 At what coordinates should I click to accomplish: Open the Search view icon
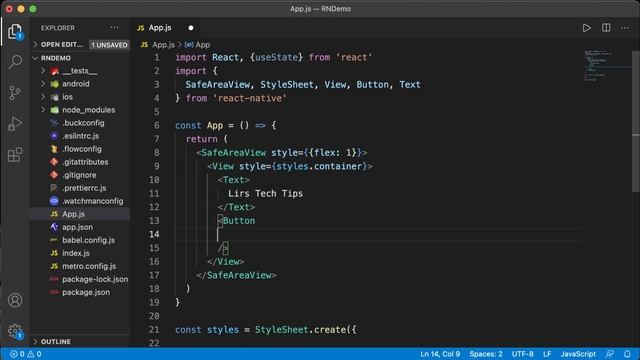15,62
